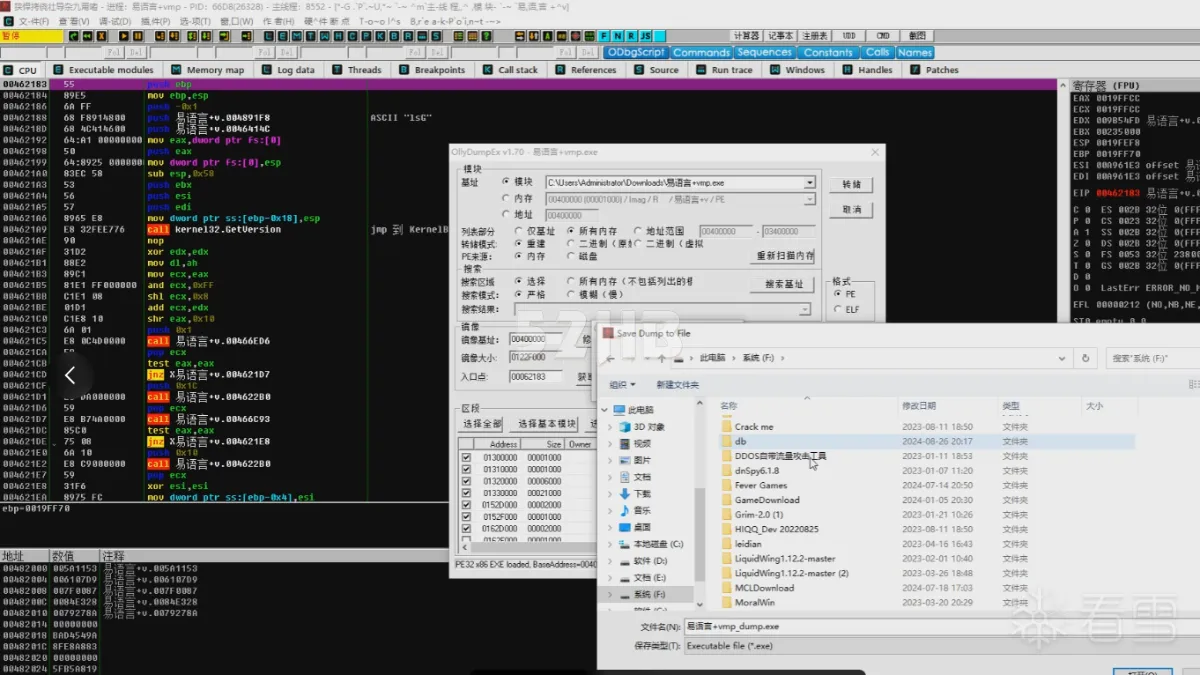Open module path dropdown in OllyDumpEx
Image resolution: width=1200 pixels, height=675 pixels.
coord(809,183)
